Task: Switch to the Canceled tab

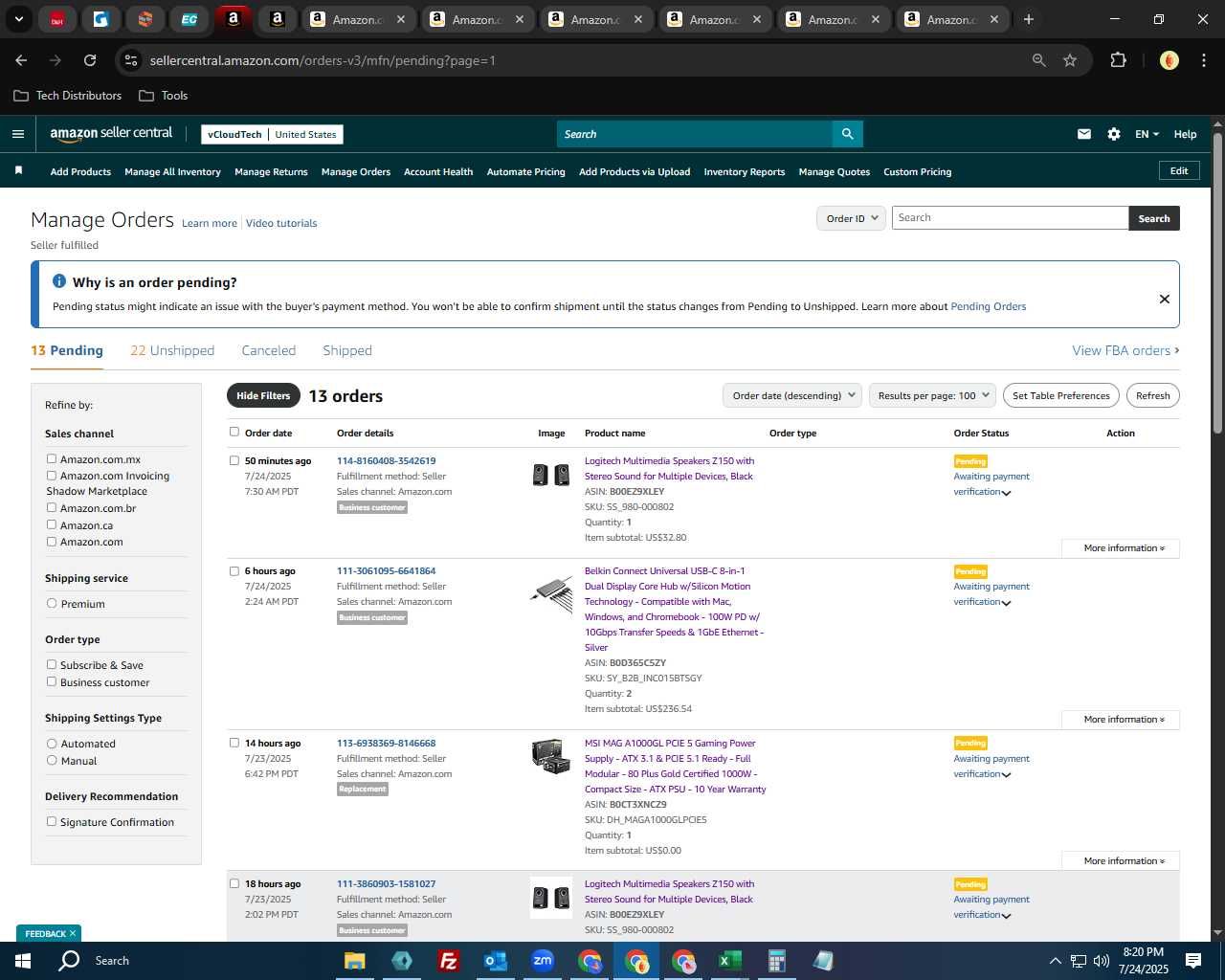Action: click(x=269, y=350)
